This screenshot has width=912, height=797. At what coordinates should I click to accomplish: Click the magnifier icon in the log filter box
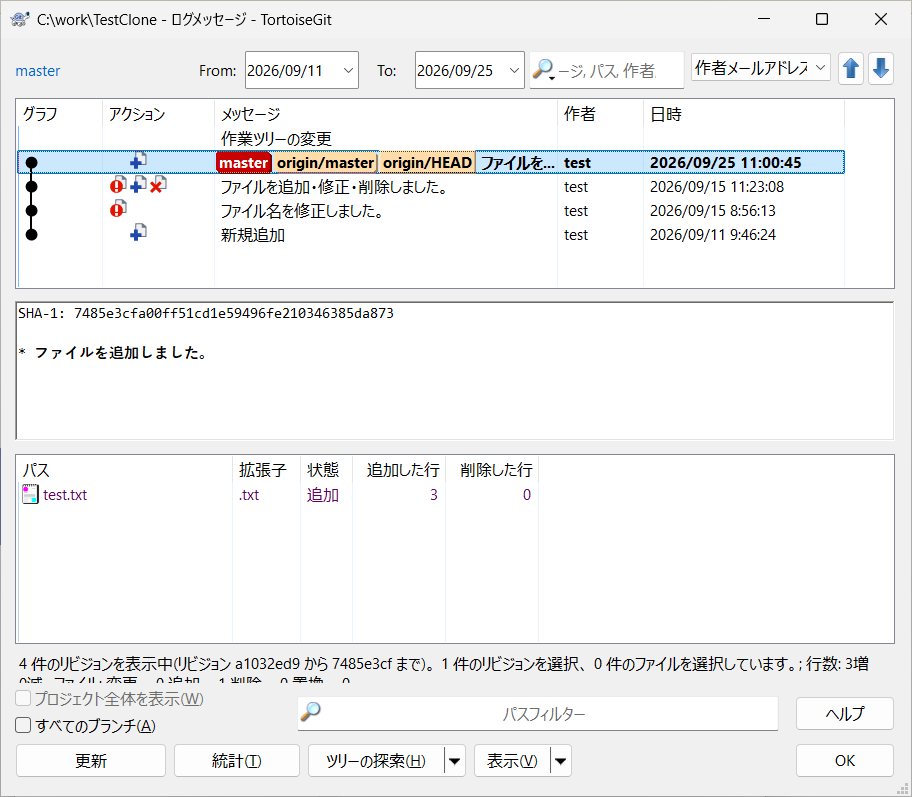[x=543, y=70]
